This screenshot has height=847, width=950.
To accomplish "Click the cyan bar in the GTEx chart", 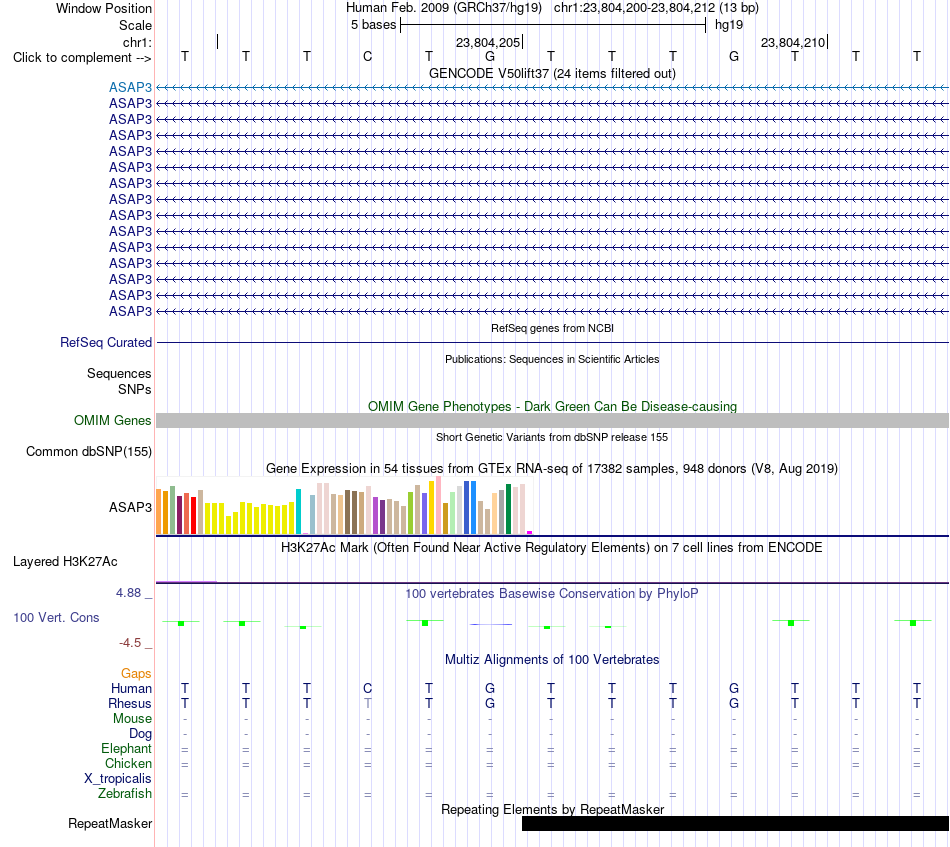I will (x=298, y=511).
